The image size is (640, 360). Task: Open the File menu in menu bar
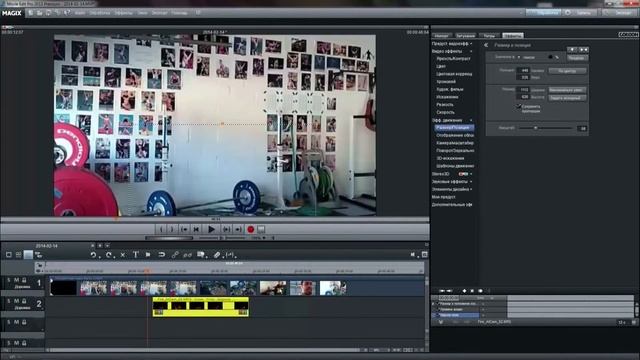coord(80,13)
